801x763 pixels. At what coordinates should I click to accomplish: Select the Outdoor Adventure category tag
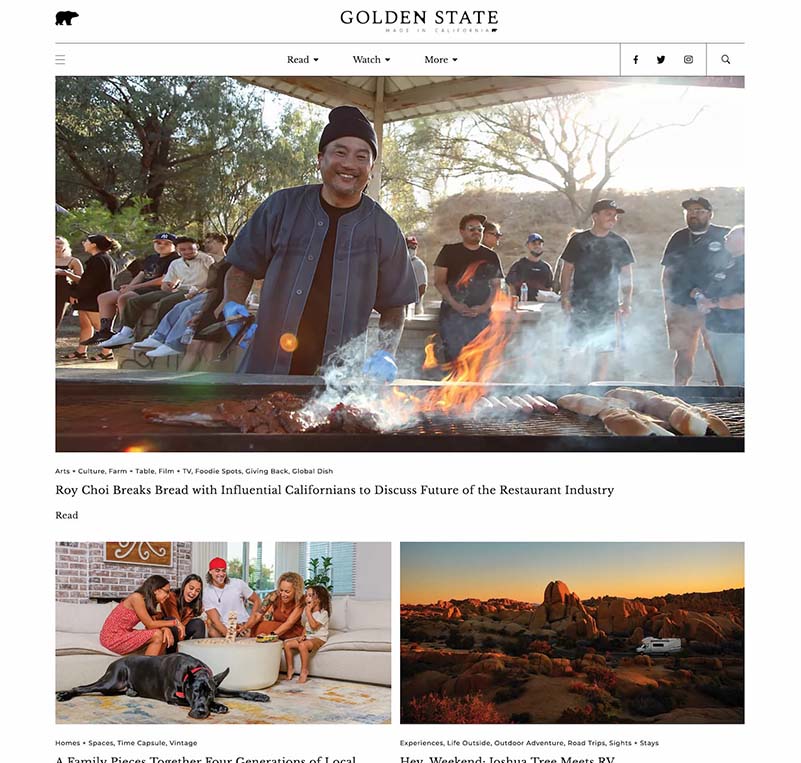[529, 743]
